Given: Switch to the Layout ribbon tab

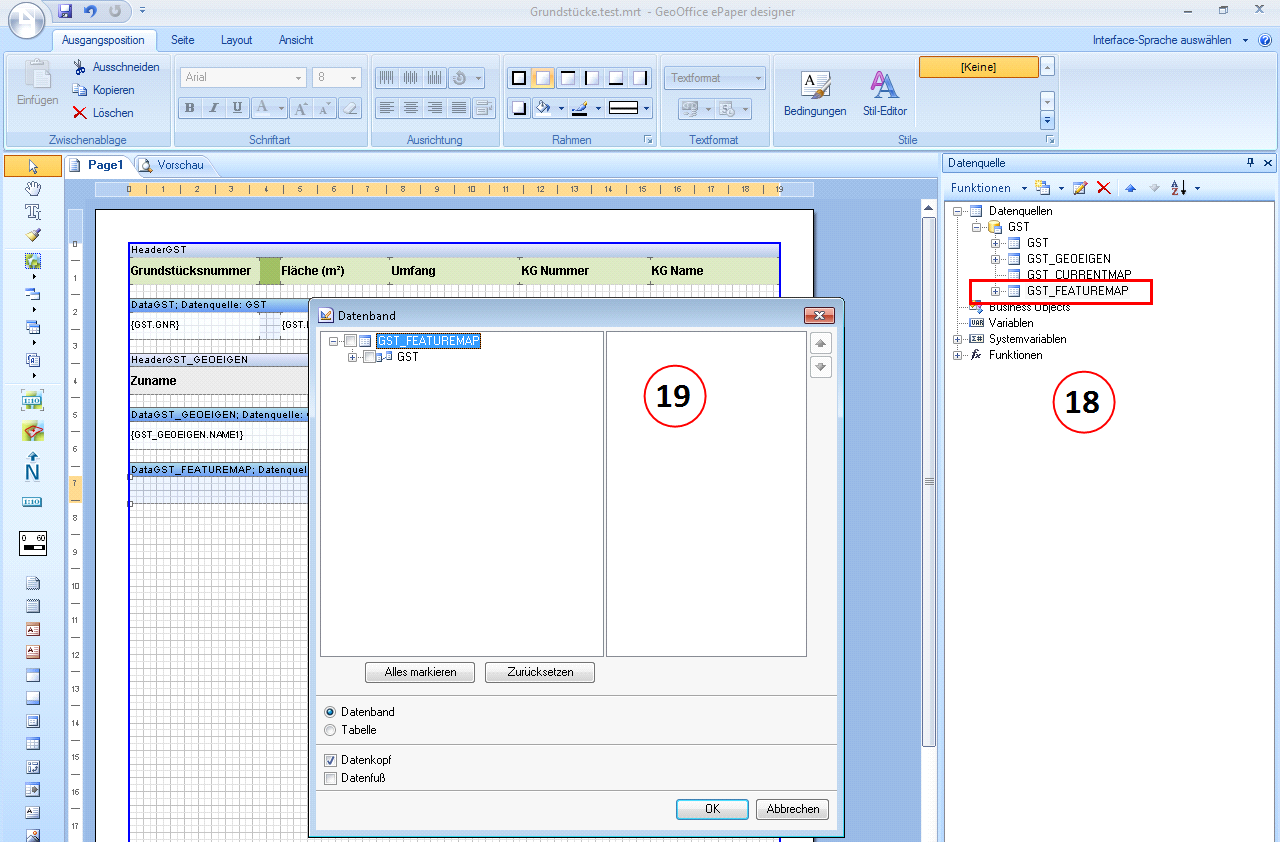Looking at the screenshot, I should pos(237,40).
